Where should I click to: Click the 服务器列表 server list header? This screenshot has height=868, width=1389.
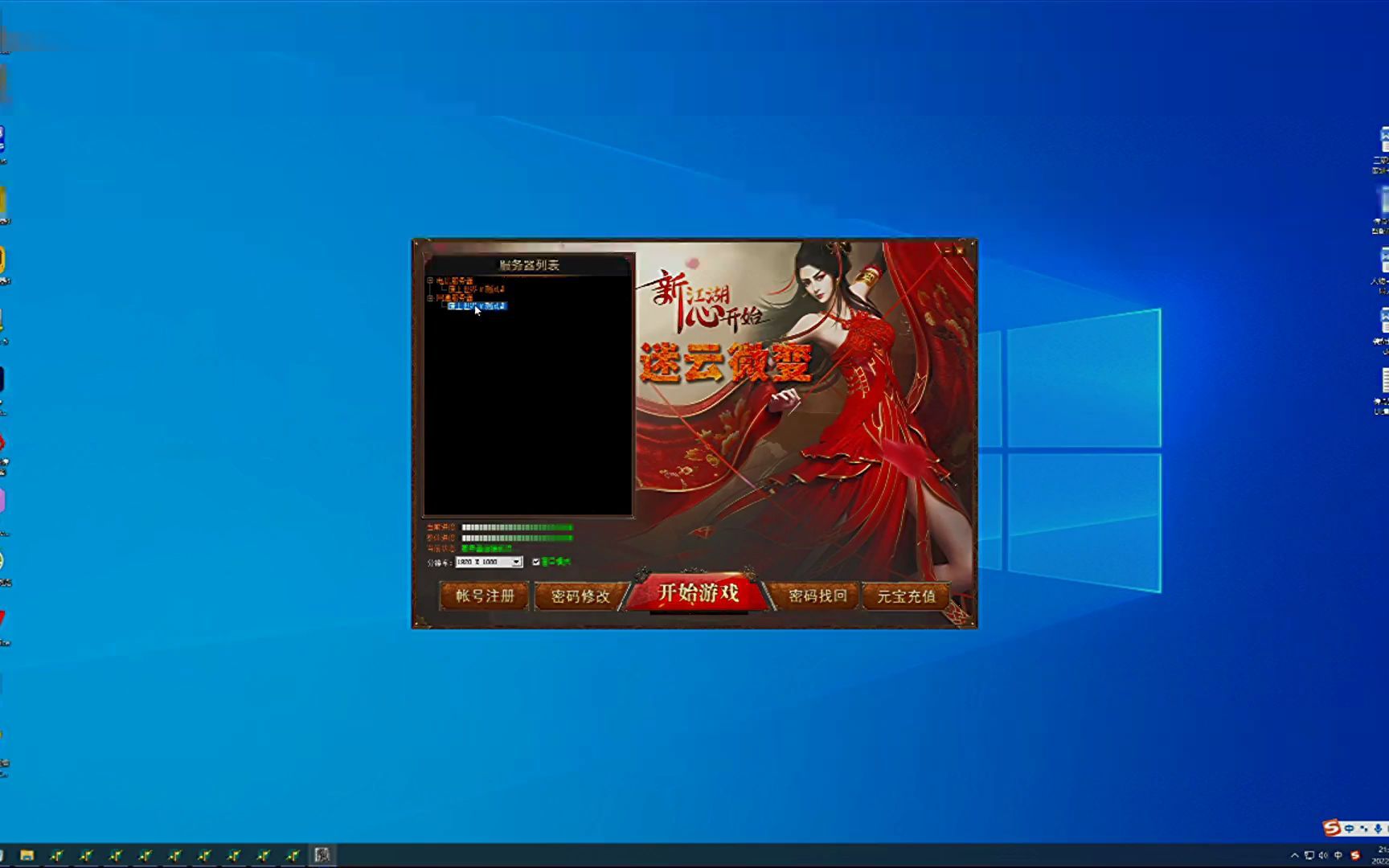click(529, 265)
